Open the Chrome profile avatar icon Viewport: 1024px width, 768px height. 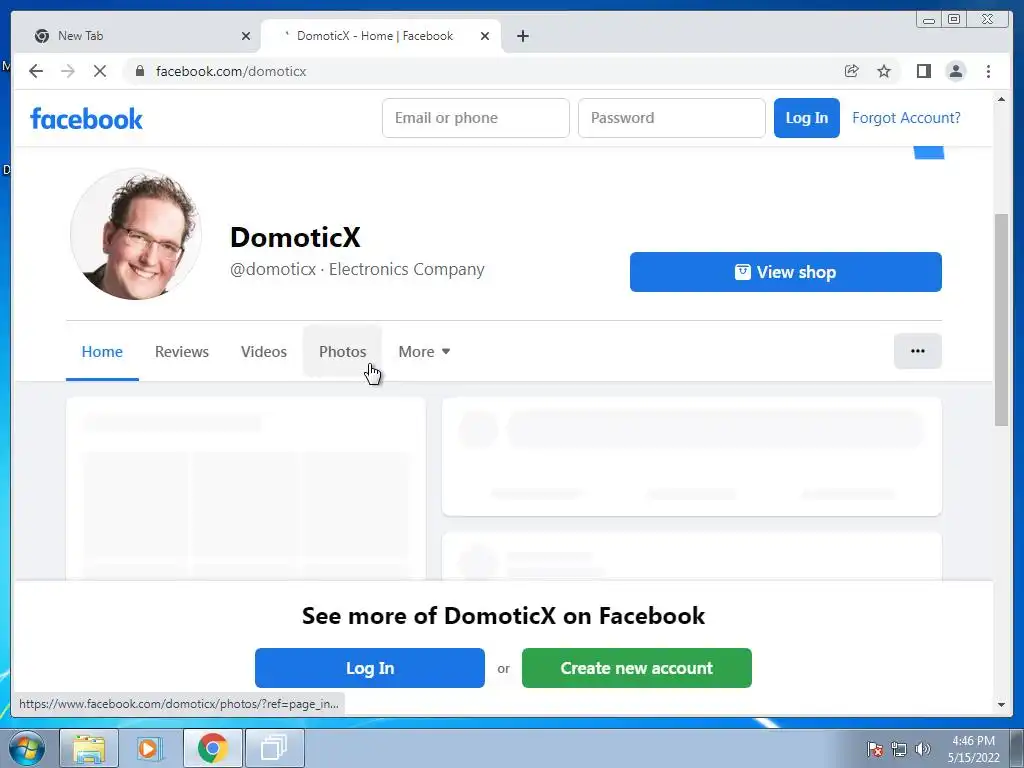click(x=955, y=71)
